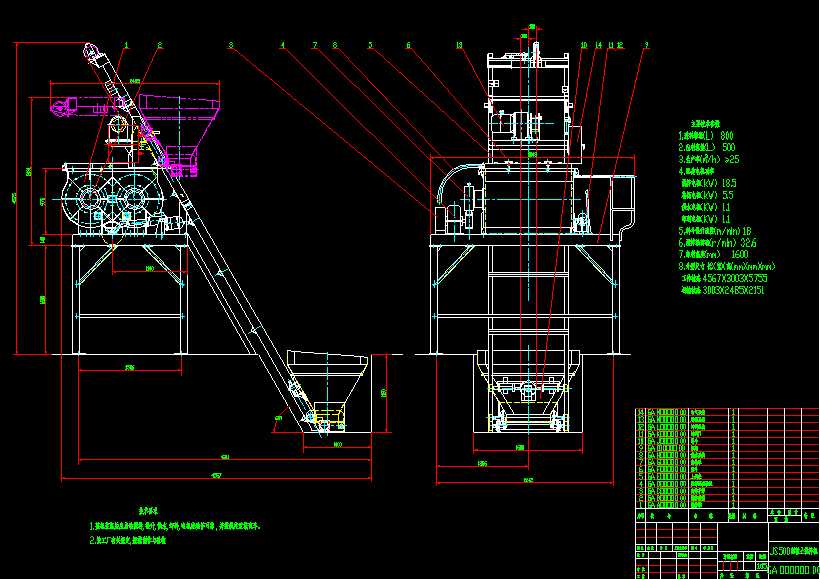The height and width of the screenshot is (579, 820).
Task: Select the 5.5 KW power value
Action: pyautogui.click(x=727, y=195)
